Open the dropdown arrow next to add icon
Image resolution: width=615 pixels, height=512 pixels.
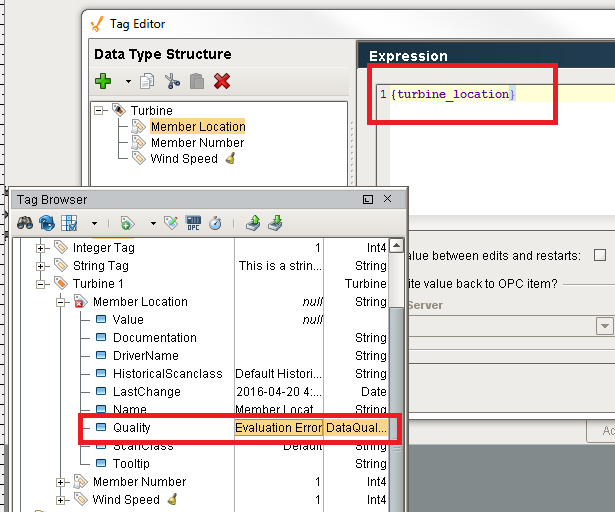pos(127,82)
